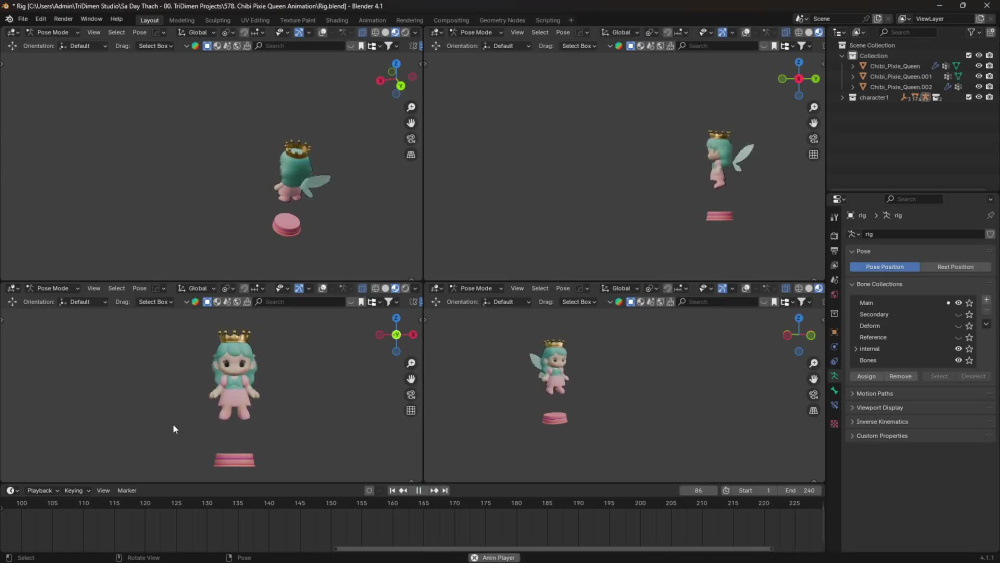Switch to the Sculpting workspace tab
This screenshot has width=1000, height=563.
coord(217,20)
